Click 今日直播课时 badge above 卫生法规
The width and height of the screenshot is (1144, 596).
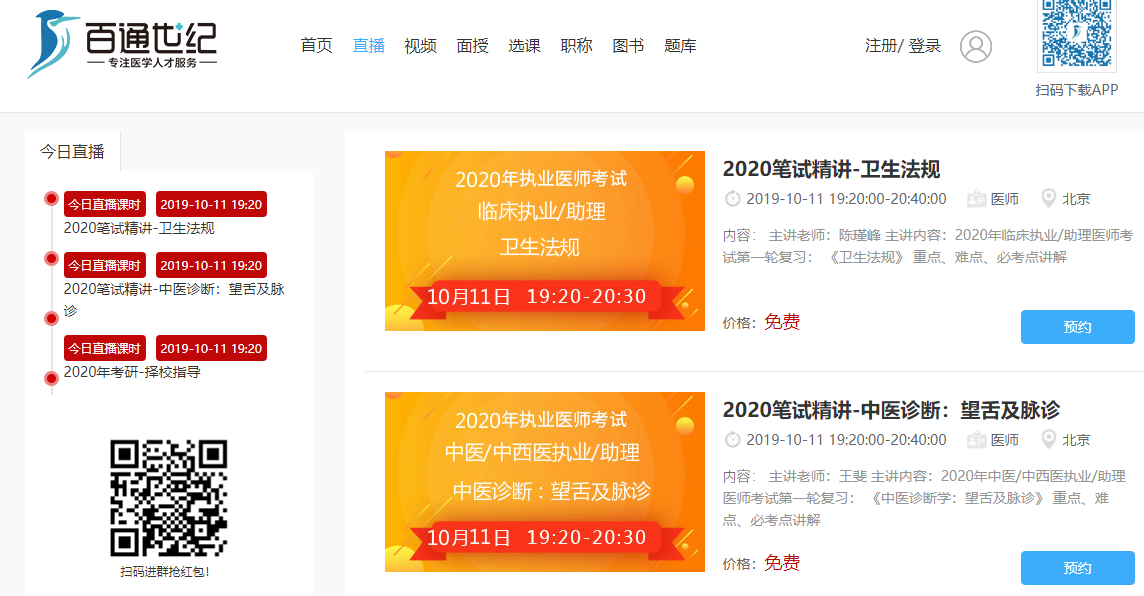click(x=104, y=204)
